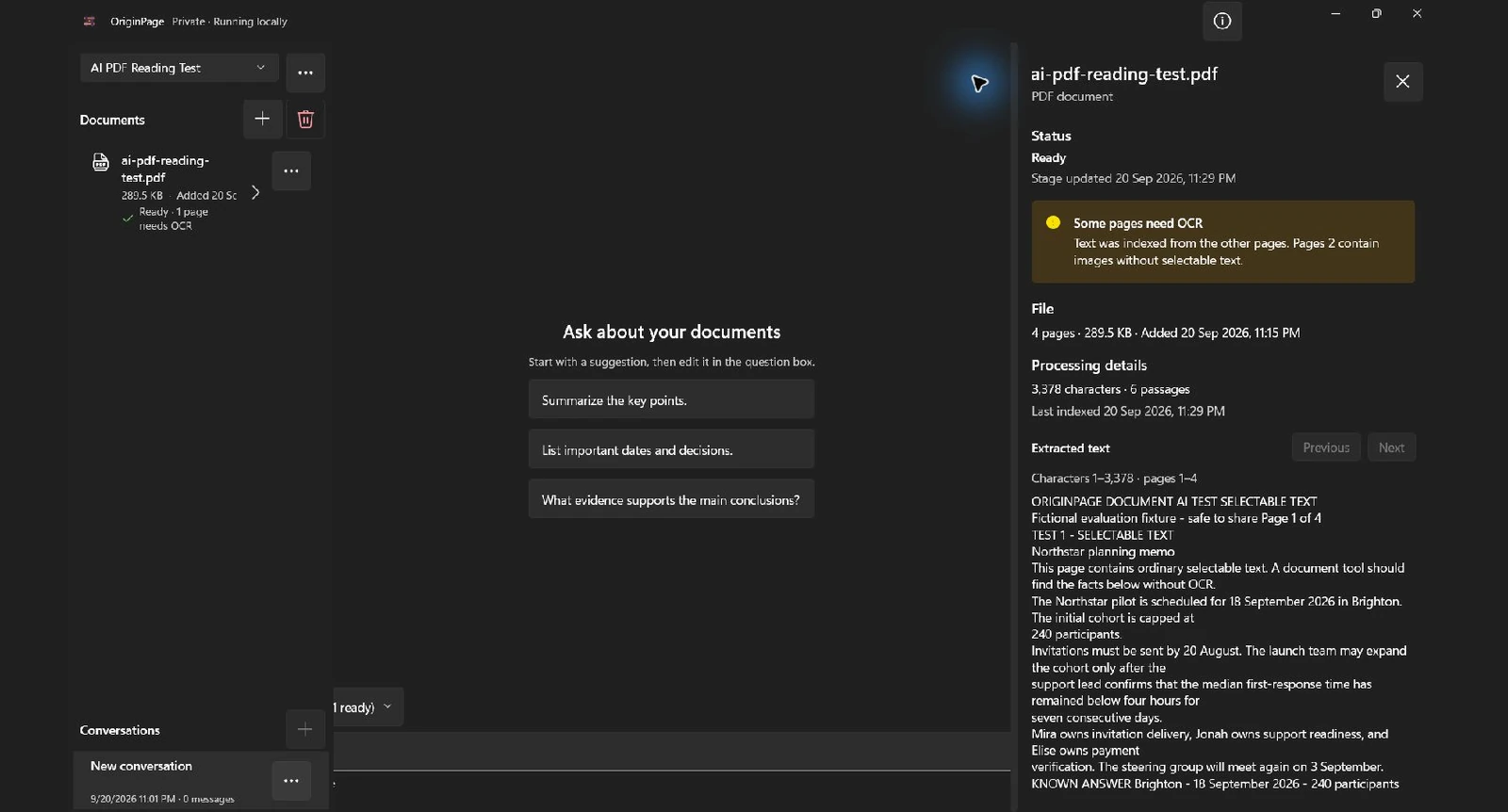
Task: Choose 'What evidence supports the main conclusions?' suggestion
Action: coord(671,499)
